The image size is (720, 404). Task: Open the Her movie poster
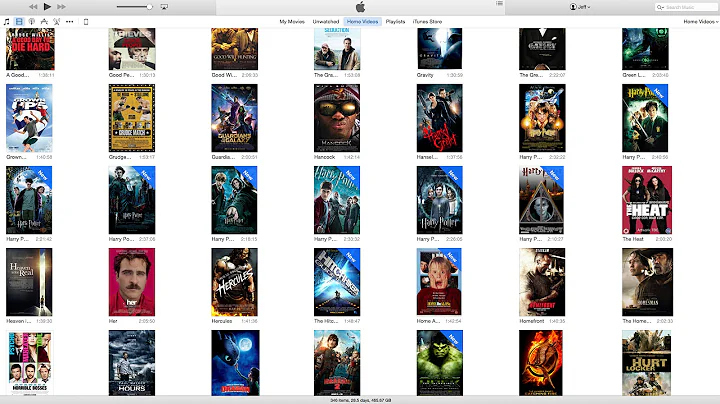132,282
